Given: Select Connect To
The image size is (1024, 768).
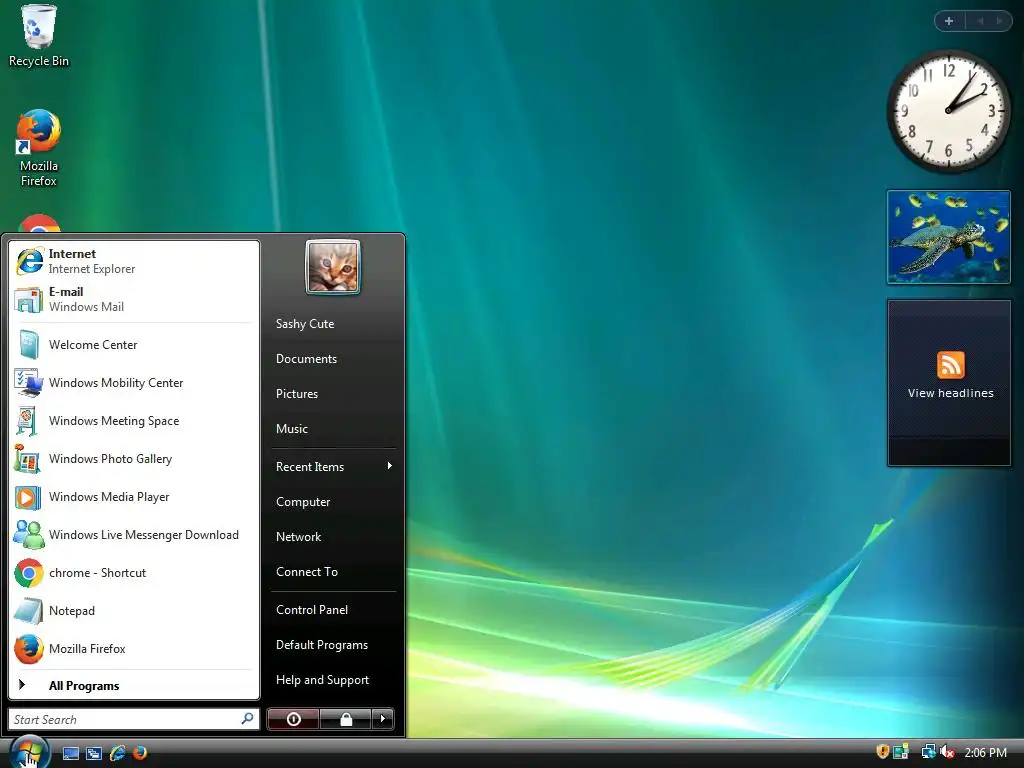Looking at the screenshot, I should (x=334, y=571).
